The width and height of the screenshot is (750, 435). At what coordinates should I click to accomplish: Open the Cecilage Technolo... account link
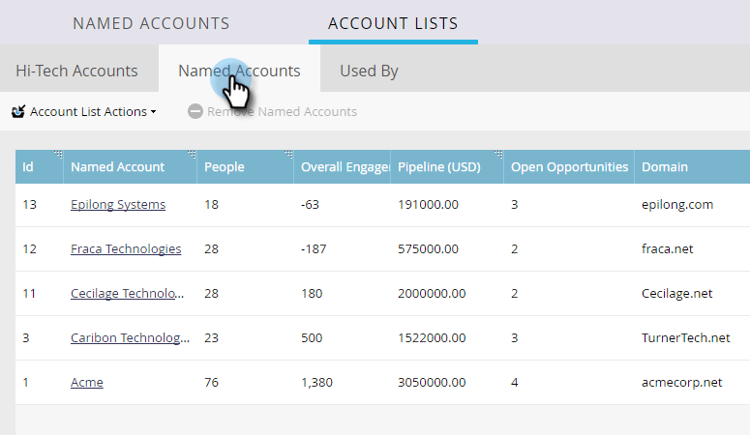click(127, 293)
